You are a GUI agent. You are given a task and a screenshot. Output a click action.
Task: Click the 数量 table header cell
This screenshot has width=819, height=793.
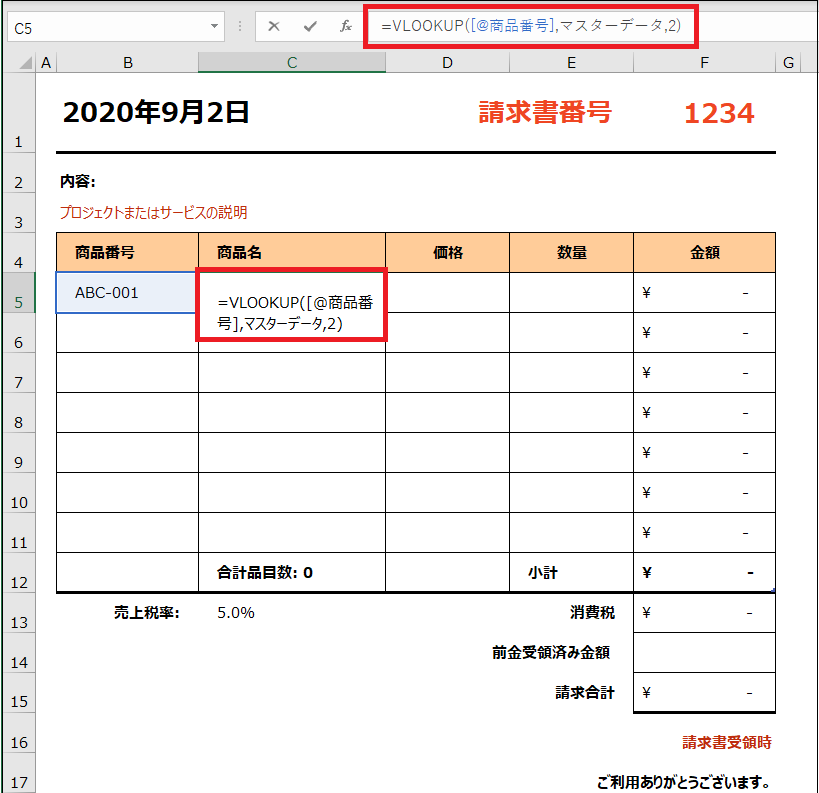coord(571,253)
